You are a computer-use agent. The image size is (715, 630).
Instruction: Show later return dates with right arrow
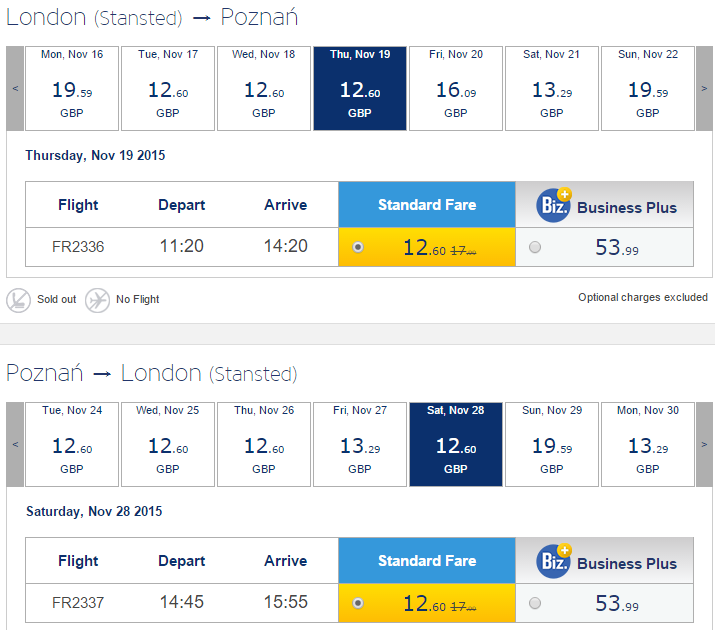705,444
